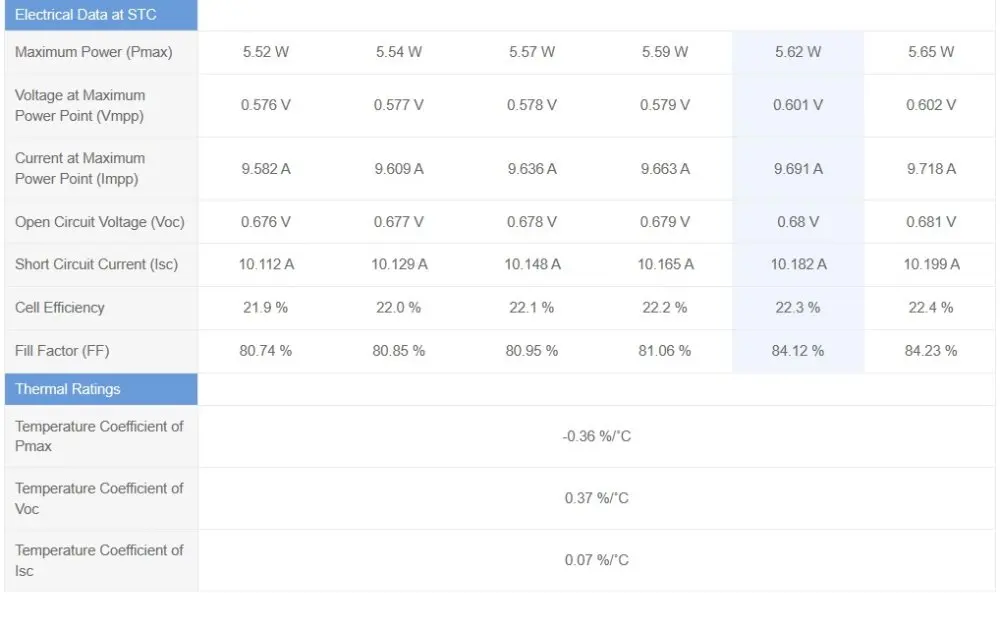Select the Temperature Coefficient of Isc label
The image size is (1000, 631).
pos(99,560)
